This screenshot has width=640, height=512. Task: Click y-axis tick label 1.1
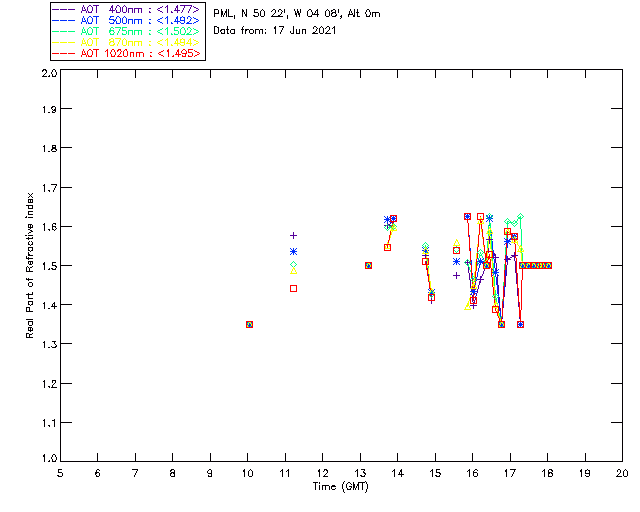(49, 423)
